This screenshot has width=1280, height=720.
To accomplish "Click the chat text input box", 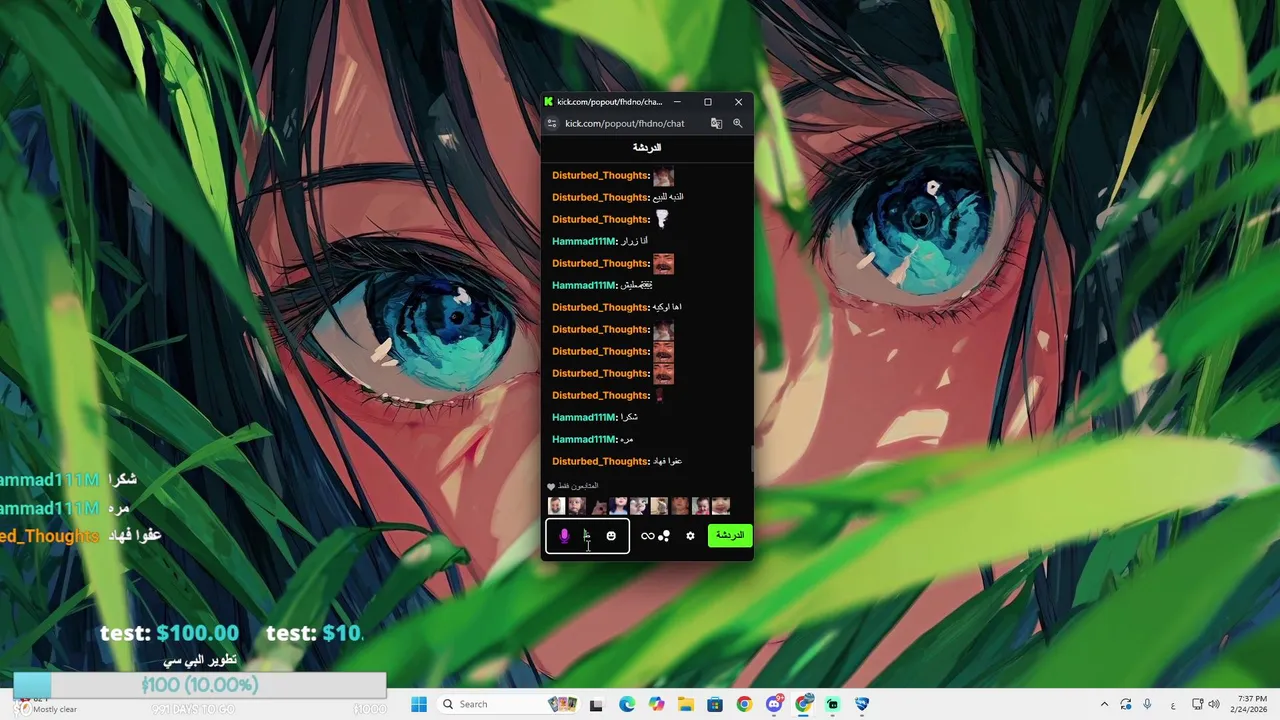I will [588, 536].
